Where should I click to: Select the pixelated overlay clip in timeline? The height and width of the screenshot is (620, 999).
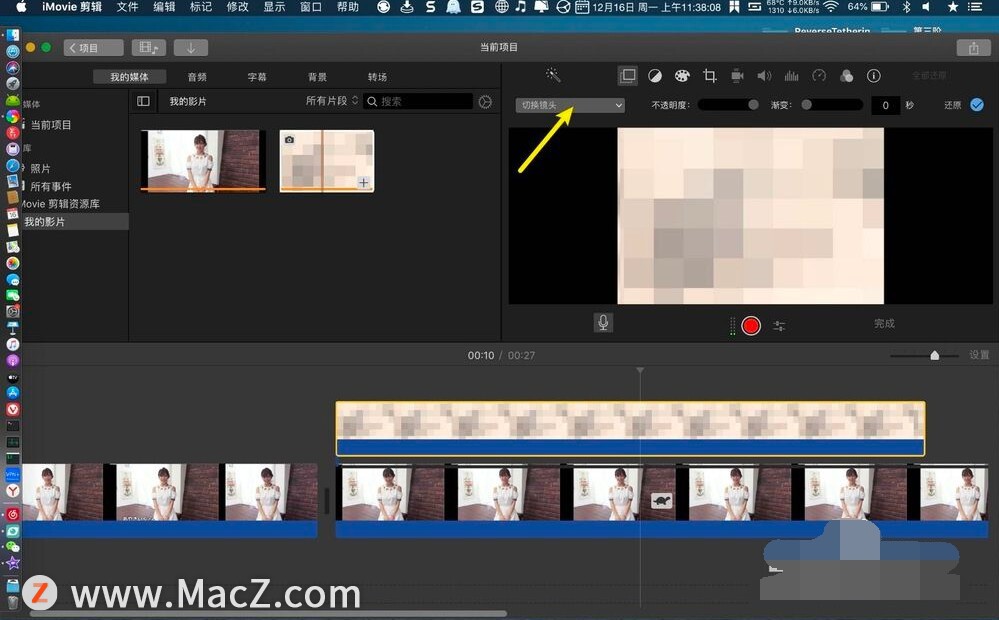630,428
